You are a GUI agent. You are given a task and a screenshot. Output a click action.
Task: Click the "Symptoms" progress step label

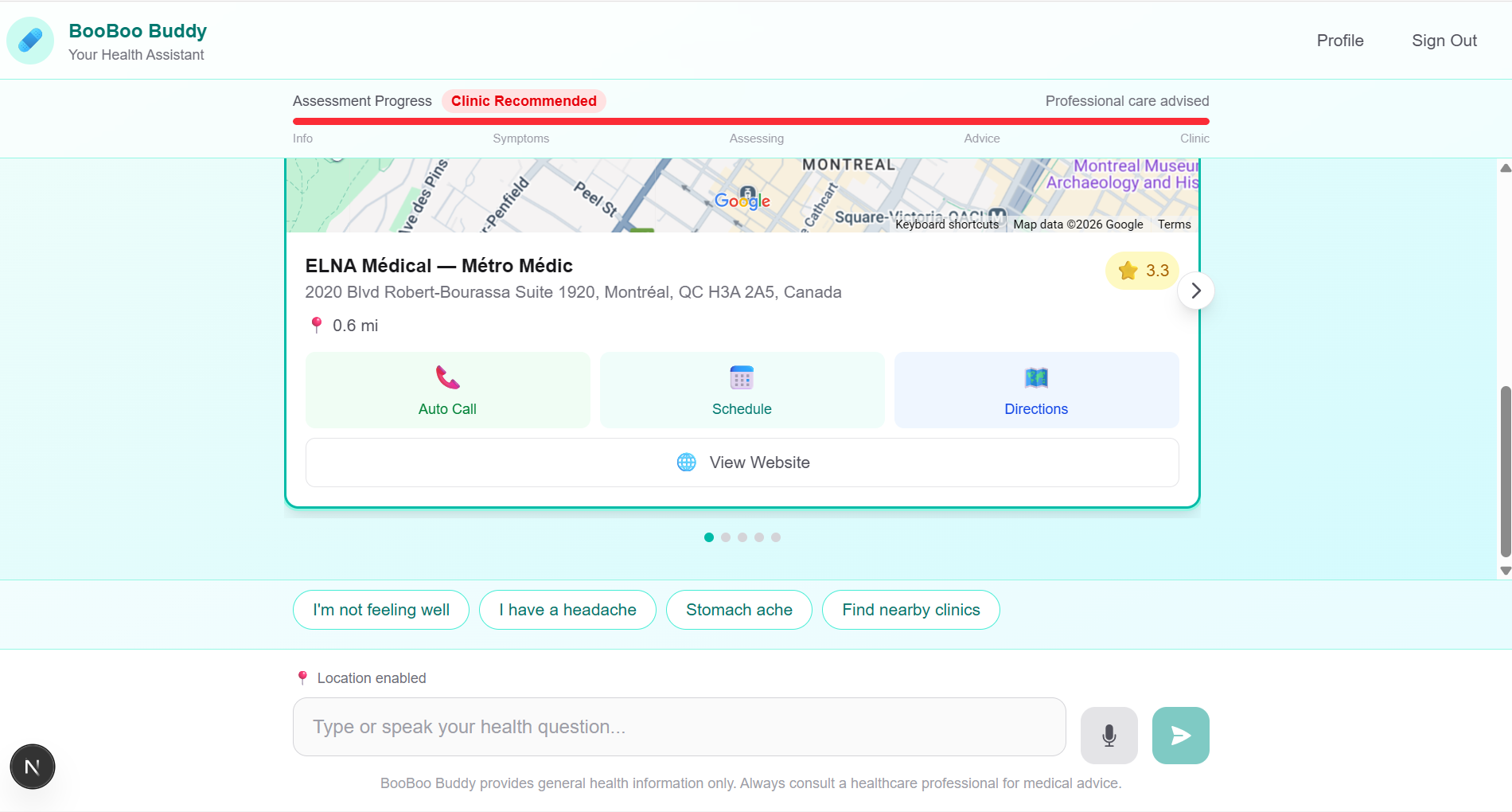coord(520,139)
